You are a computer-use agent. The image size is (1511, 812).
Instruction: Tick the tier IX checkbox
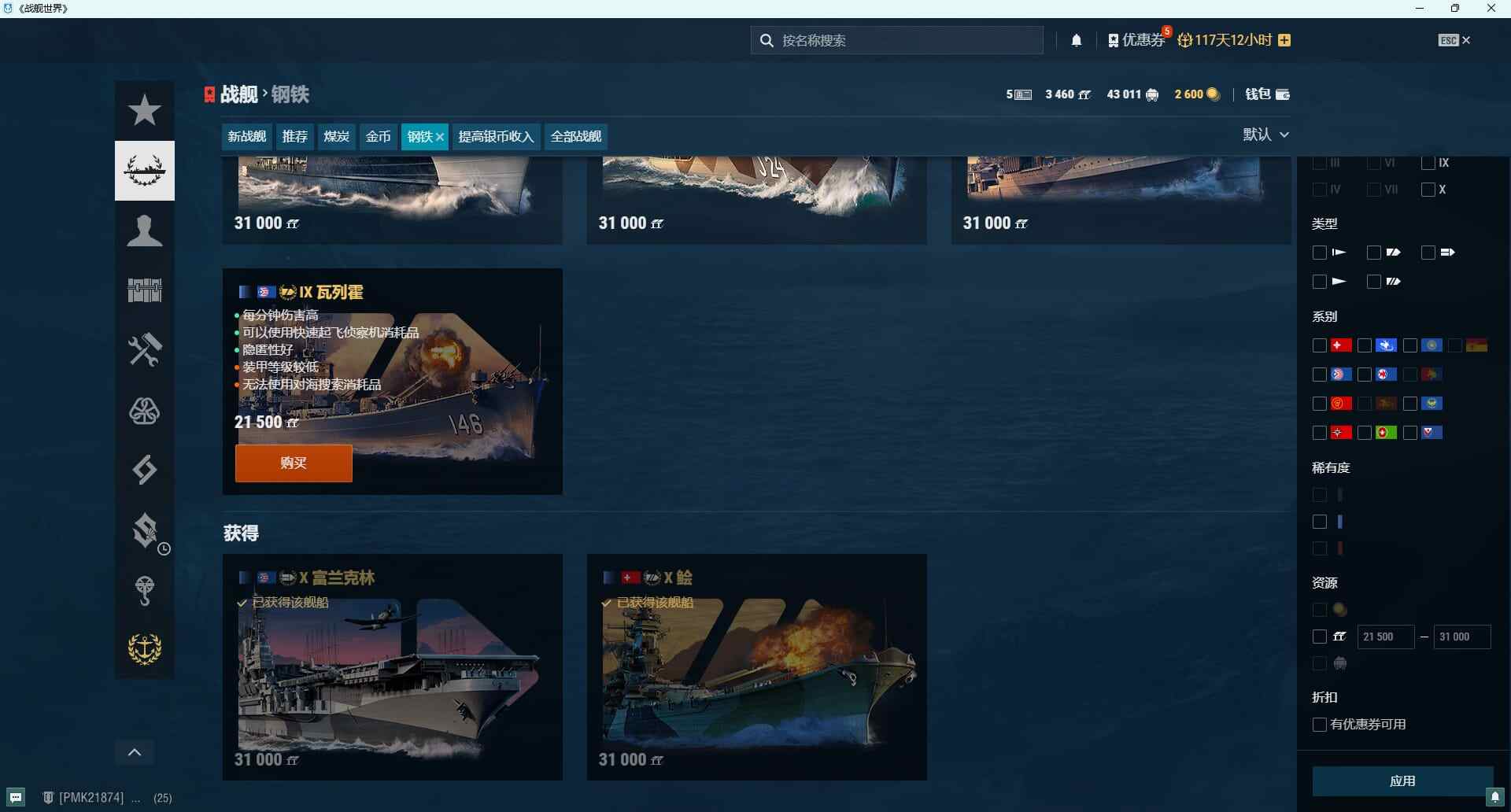click(x=1428, y=163)
